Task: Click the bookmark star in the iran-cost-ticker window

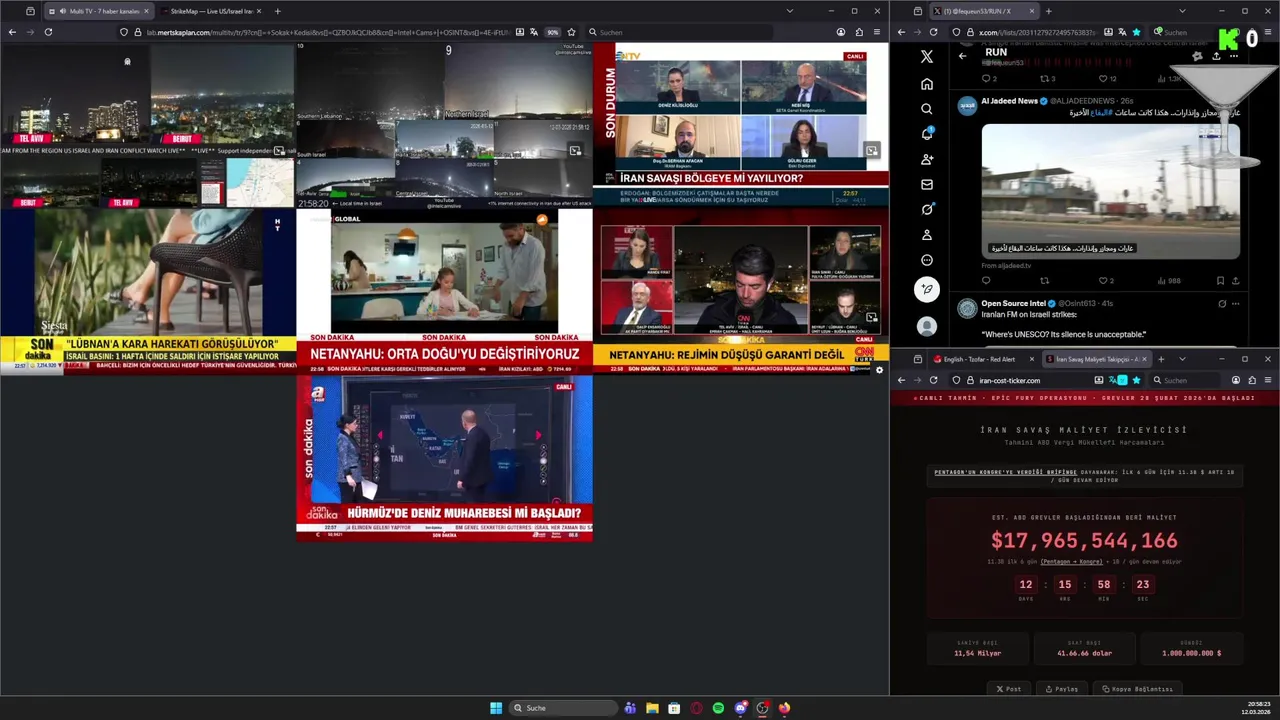Action: click(x=1136, y=380)
